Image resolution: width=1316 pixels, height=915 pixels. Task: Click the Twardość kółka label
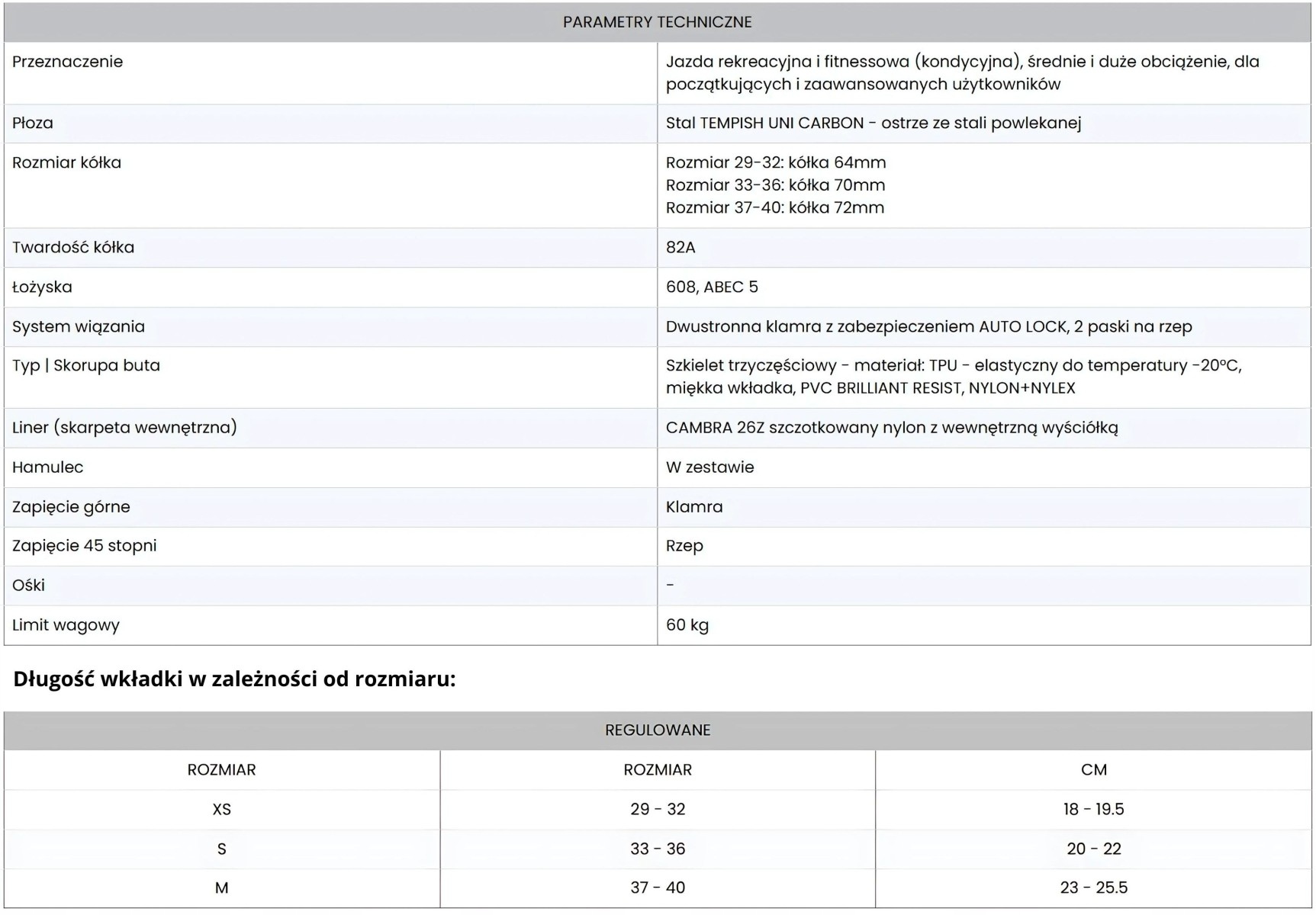(x=73, y=247)
